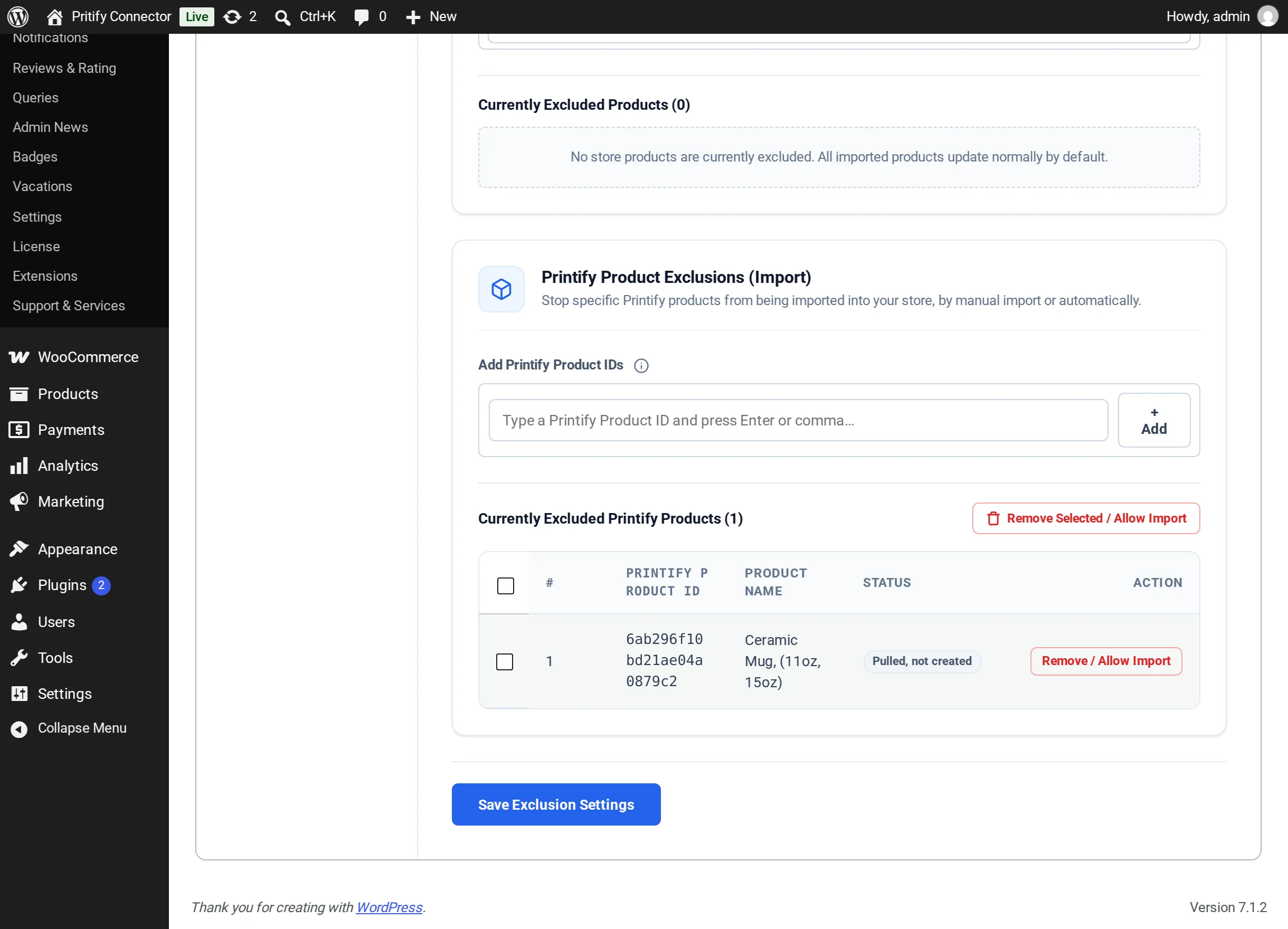Open Support & Services submenu item
Image resolution: width=1288 pixels, height=929 pixels.
(68, 306)
